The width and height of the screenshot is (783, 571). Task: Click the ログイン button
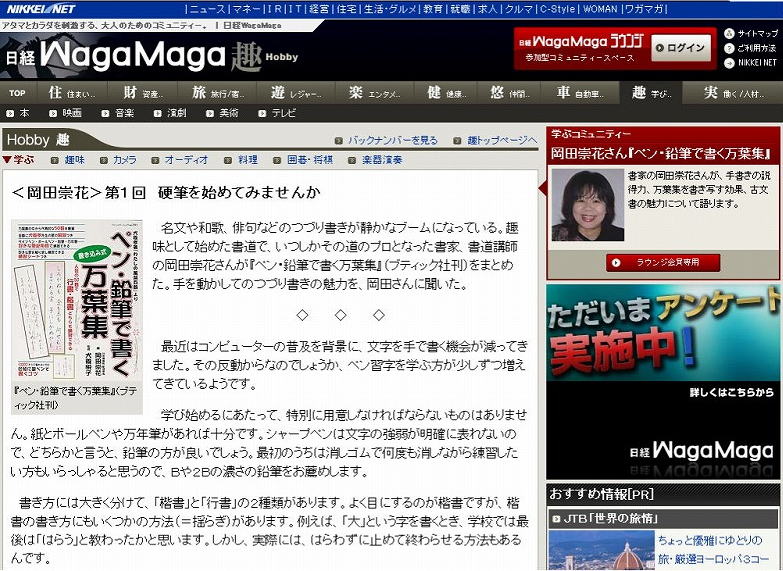tap(681, 48)
